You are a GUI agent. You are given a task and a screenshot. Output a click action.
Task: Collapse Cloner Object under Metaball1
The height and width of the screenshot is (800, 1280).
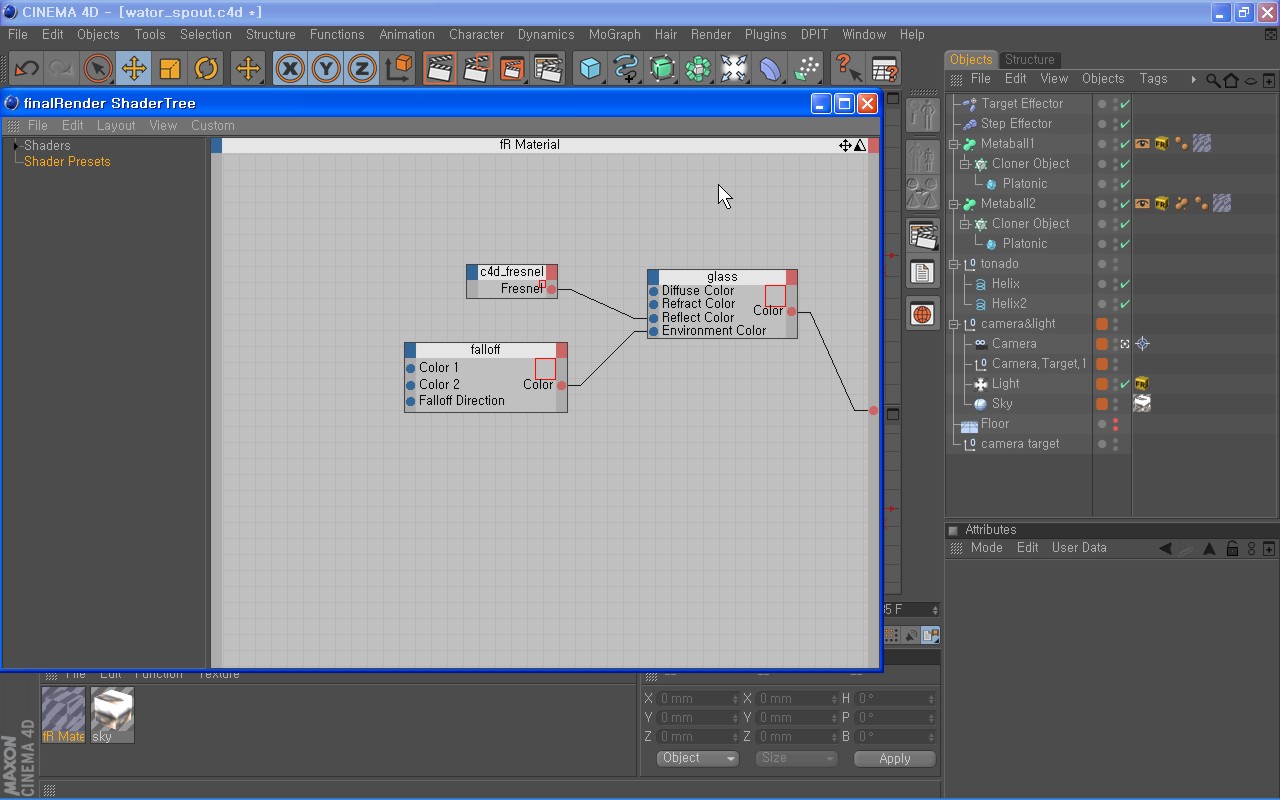965,164
